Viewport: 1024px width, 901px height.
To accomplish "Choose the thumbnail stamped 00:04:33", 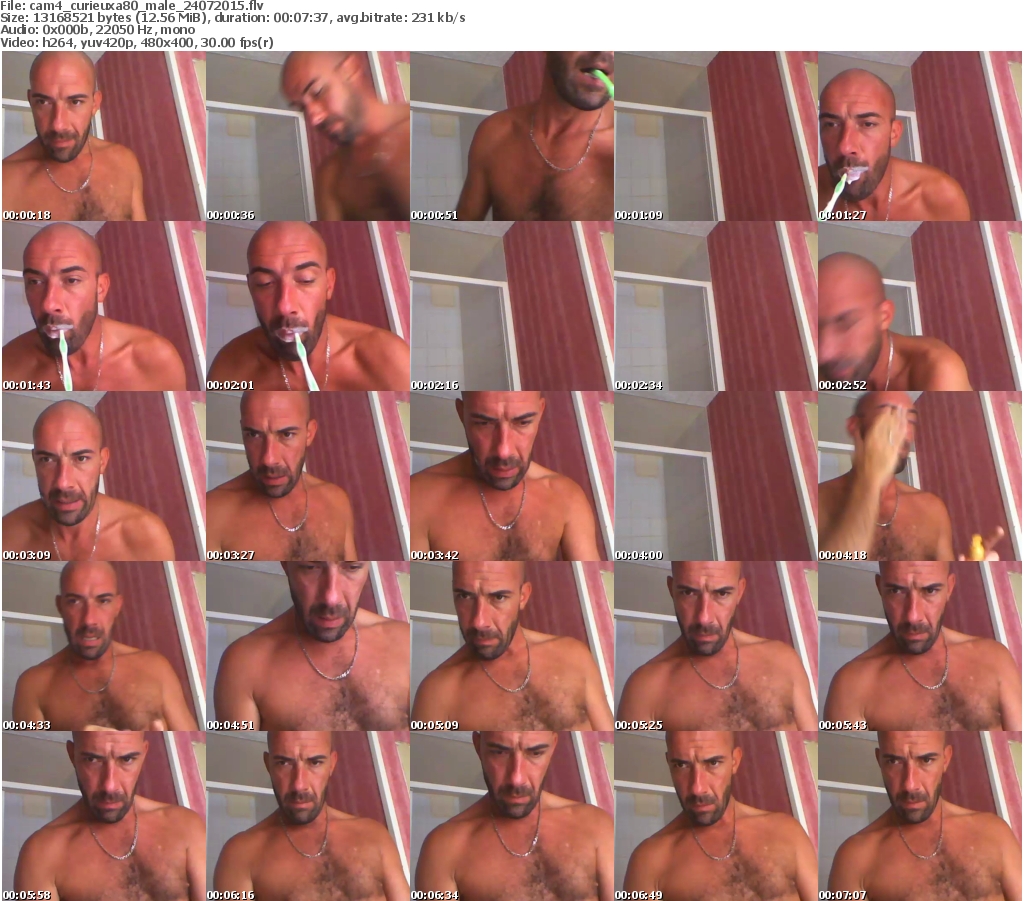I will [x=104, y=646].
